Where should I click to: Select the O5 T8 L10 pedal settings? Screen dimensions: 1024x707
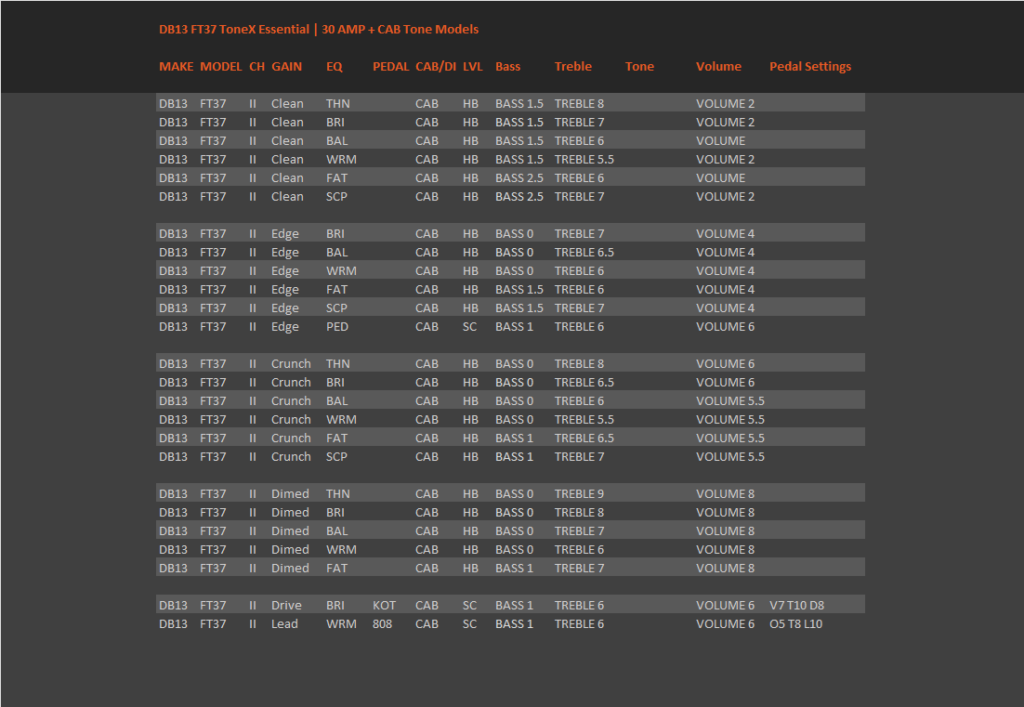click(x=795, y=624)
